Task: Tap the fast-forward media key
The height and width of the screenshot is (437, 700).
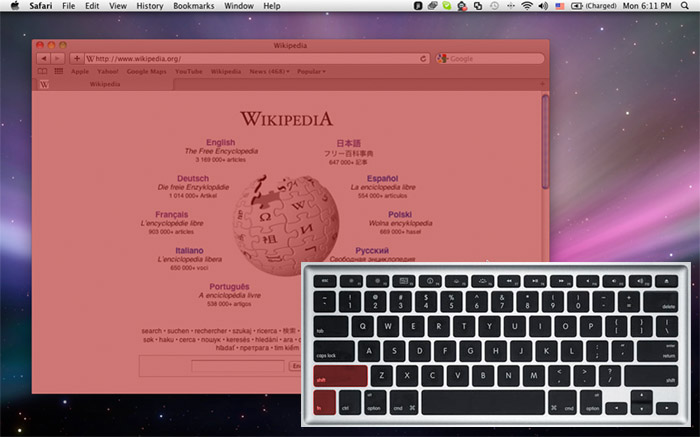Action: click(561, 281)
